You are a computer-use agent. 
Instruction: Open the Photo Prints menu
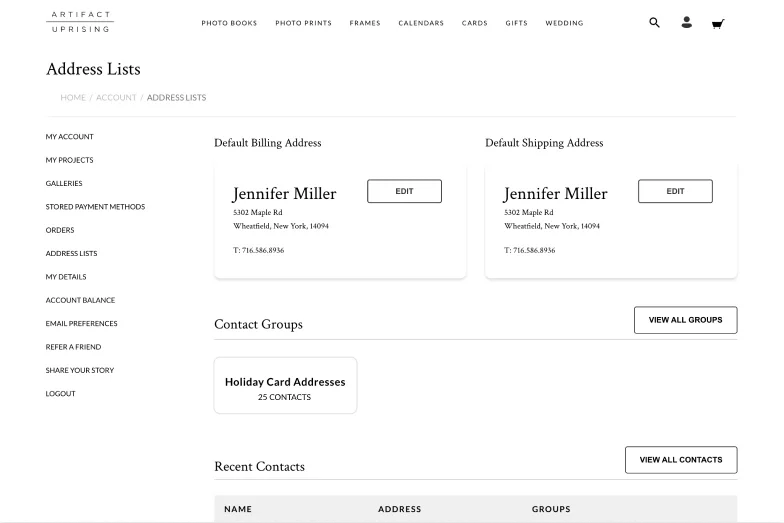(304, 23)
